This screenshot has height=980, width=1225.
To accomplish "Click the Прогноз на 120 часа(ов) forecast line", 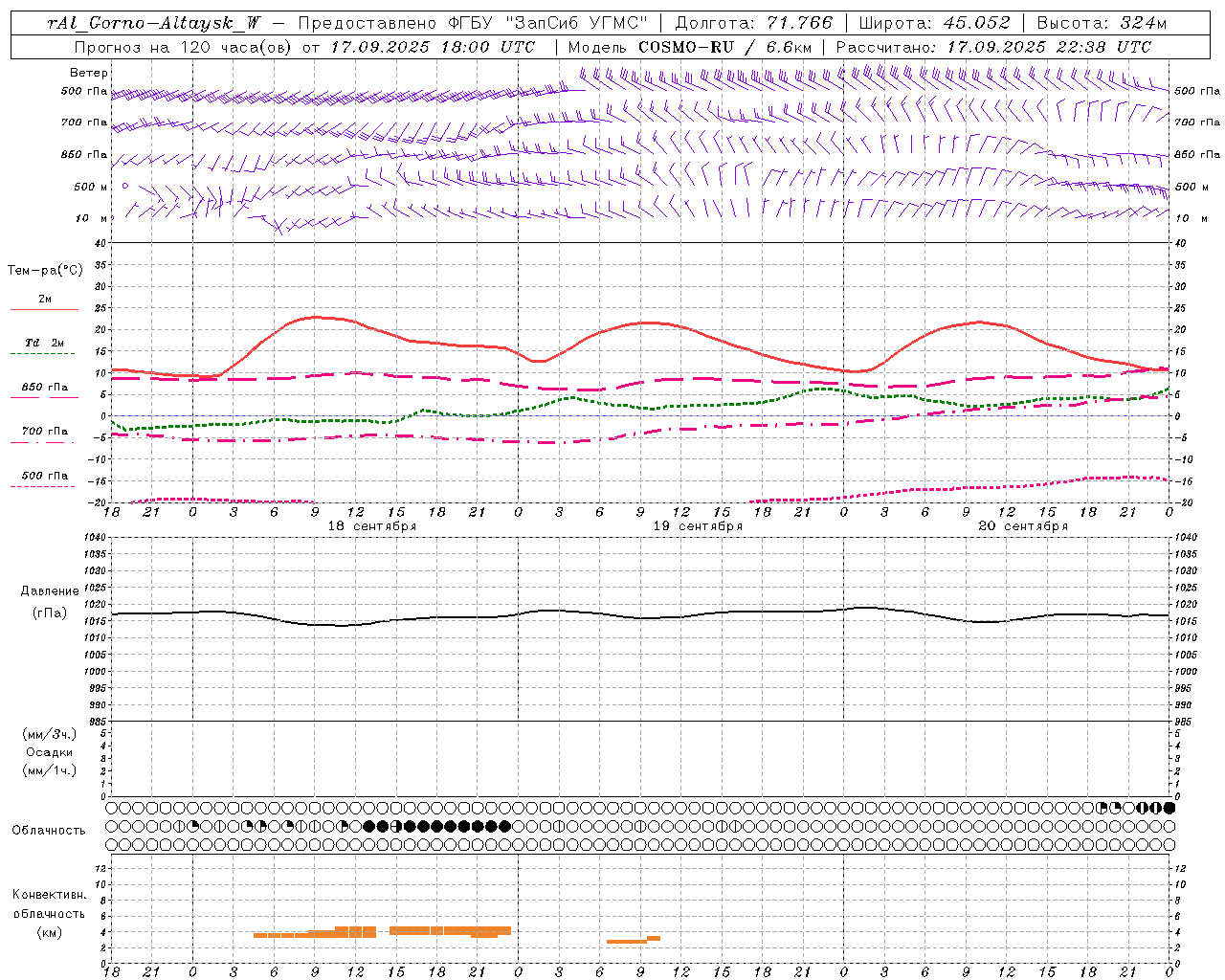I will 304,47.
